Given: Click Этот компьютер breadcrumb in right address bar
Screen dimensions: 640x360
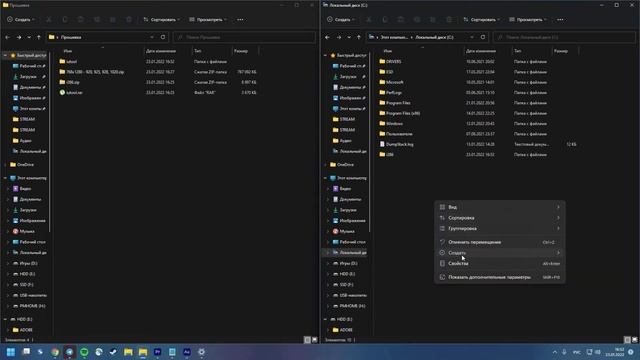Looking at the screenshot, I should 394,37.
